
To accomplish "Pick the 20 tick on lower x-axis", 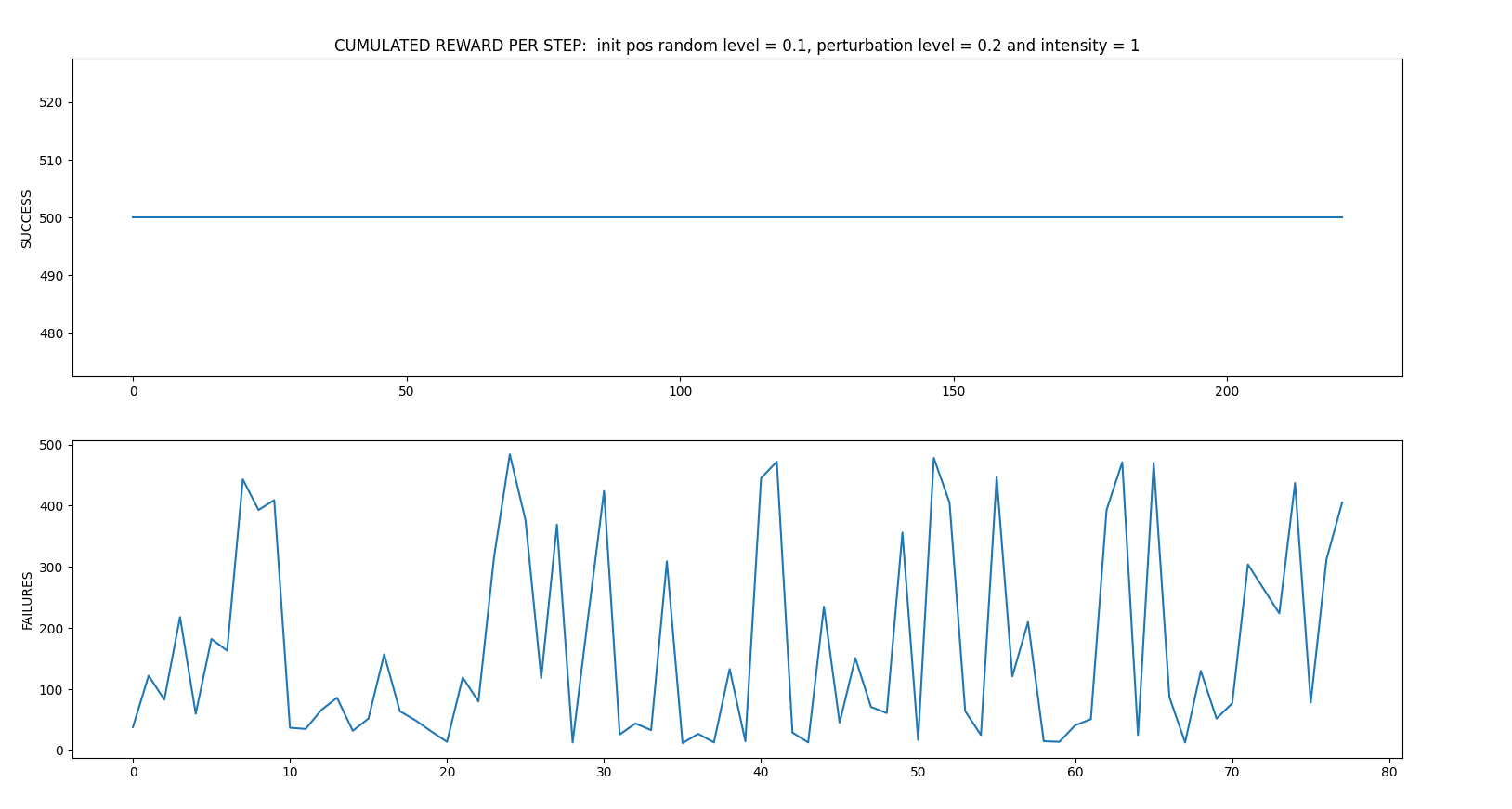I will click(447, 773).
